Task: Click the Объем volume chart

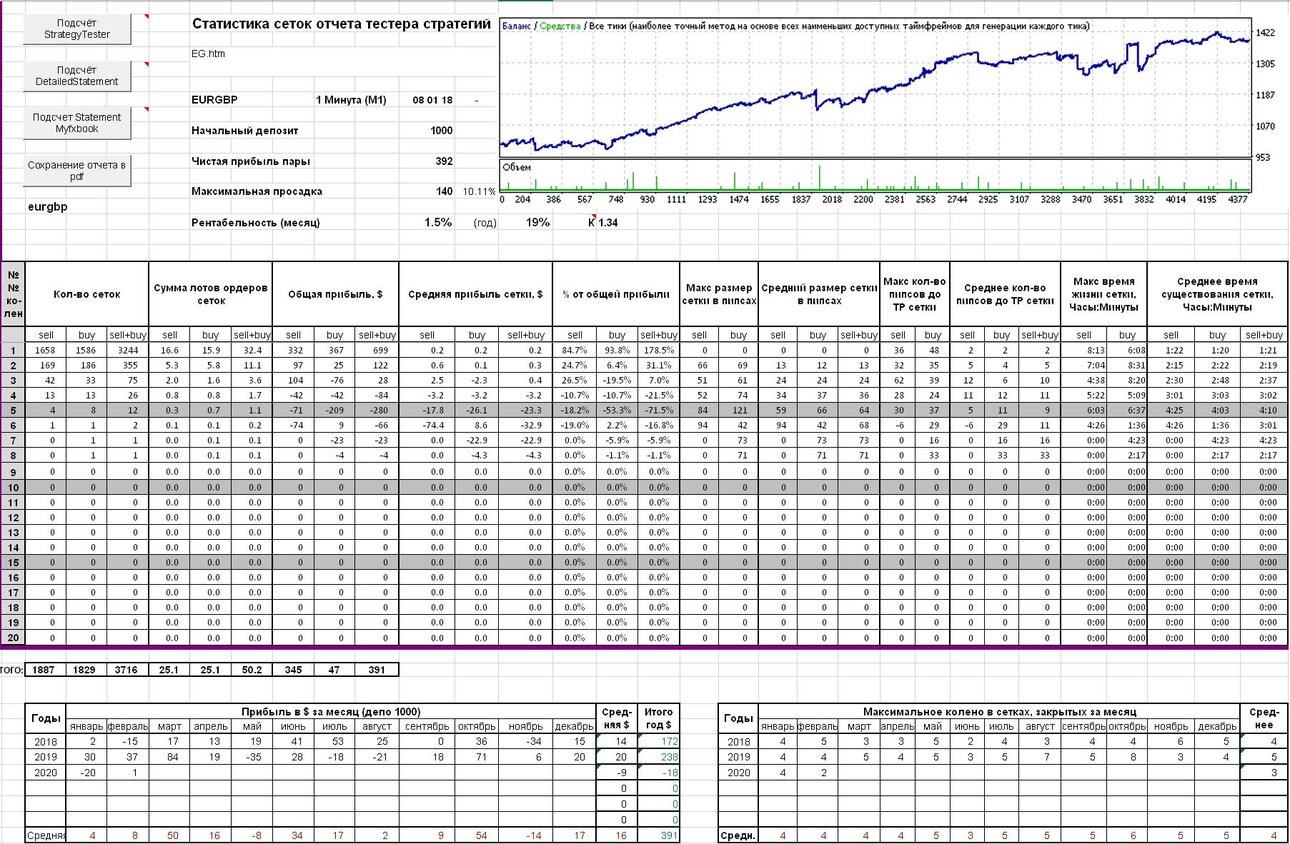Action: point(876,175)
